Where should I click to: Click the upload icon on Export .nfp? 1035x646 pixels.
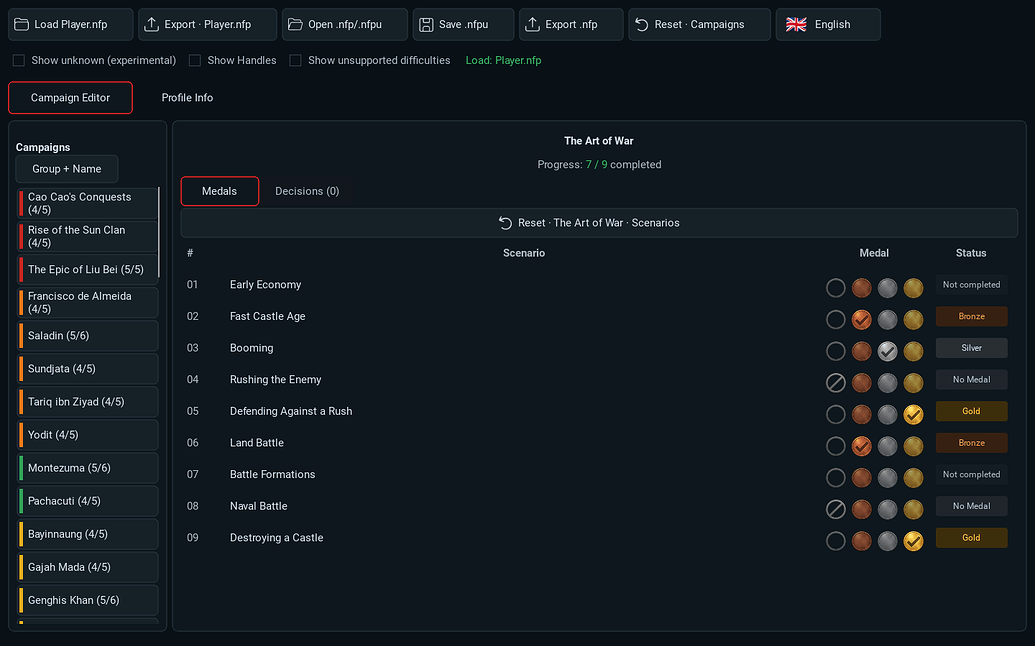(x=532, y=24)
